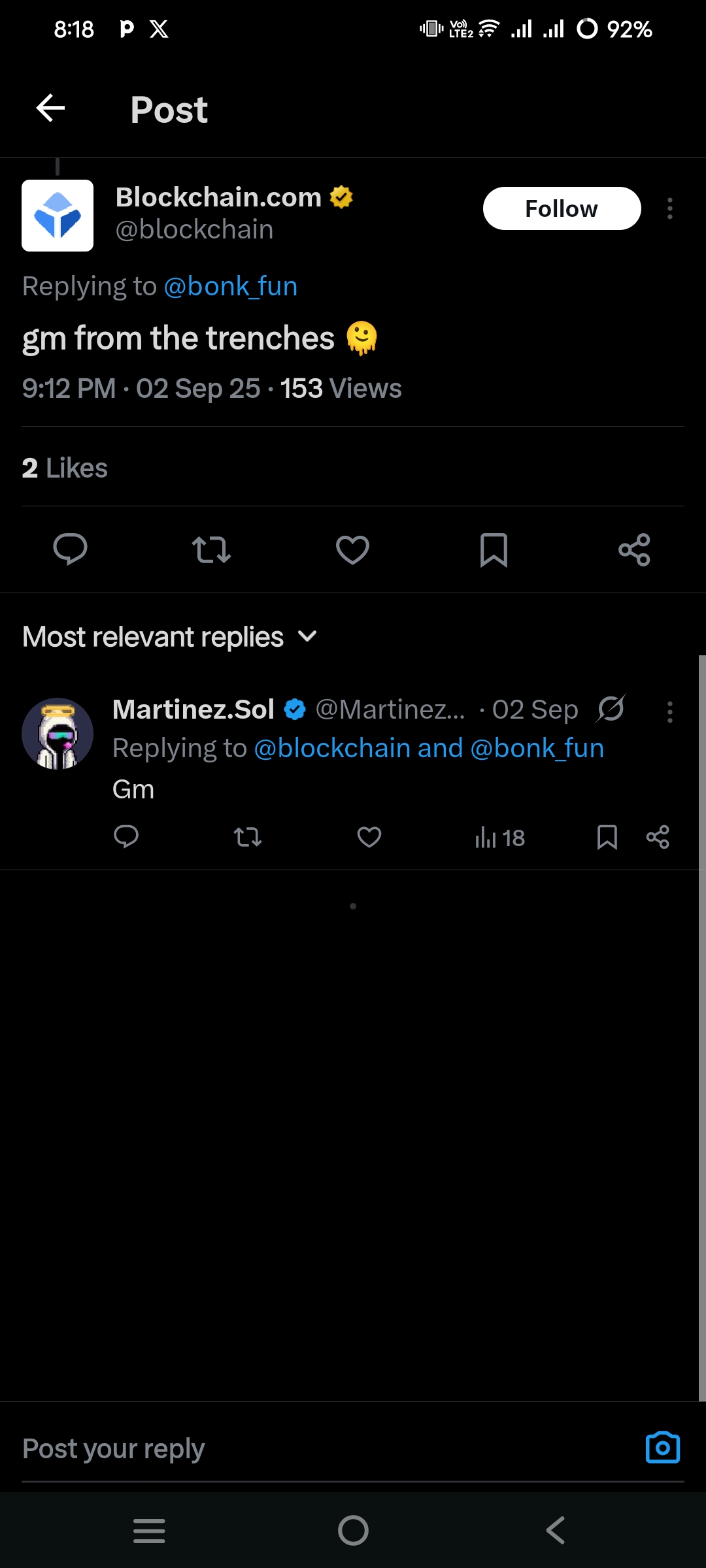Repost the Martinez.Sol reply
Image resolution: width=706 pixels, height=1568 pixels.
click(x=248, y=837)
